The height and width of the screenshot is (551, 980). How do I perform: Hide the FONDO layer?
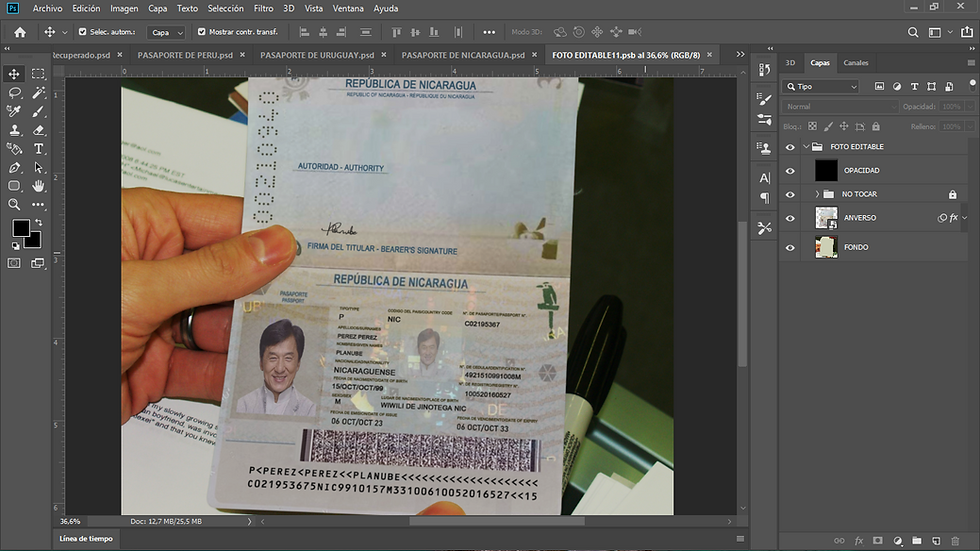[x=790, y=247]
